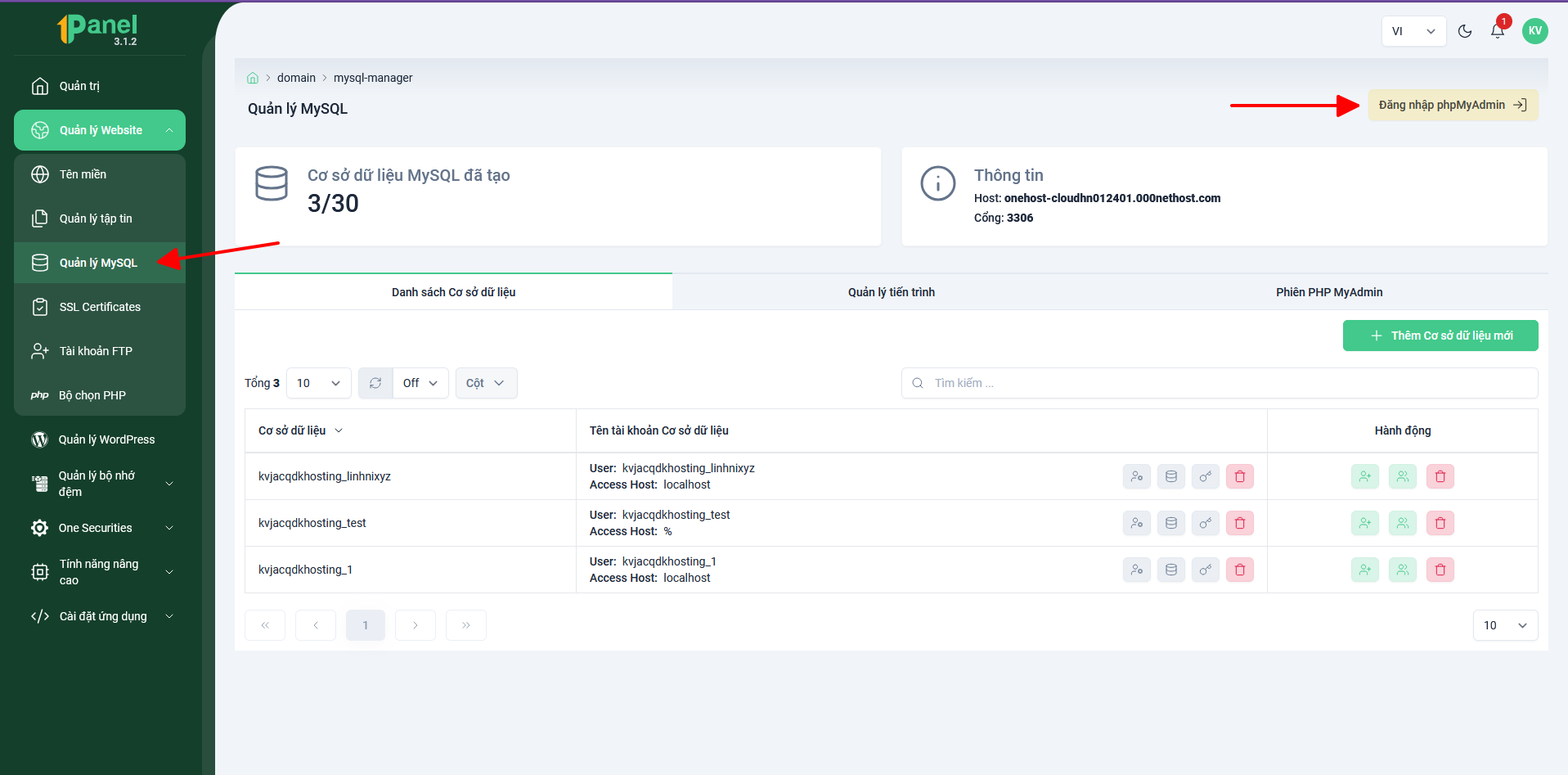Viewport: 1568px width, 775px height.
Task: Click the grey database icon in kvjacqdkhosting_1 row
Action: coord(1171,570)
